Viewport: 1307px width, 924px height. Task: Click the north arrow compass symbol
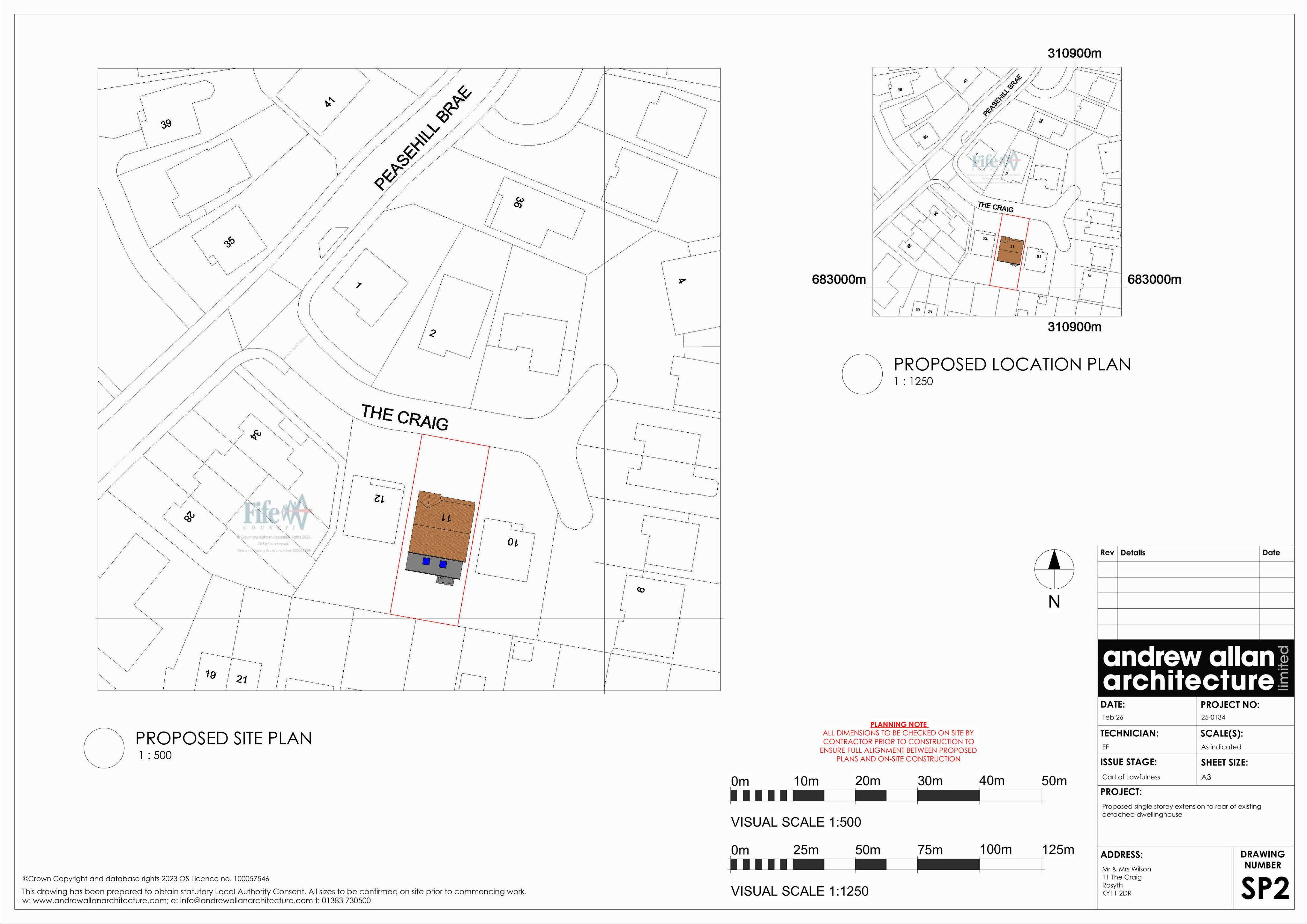coord(1054,569)
